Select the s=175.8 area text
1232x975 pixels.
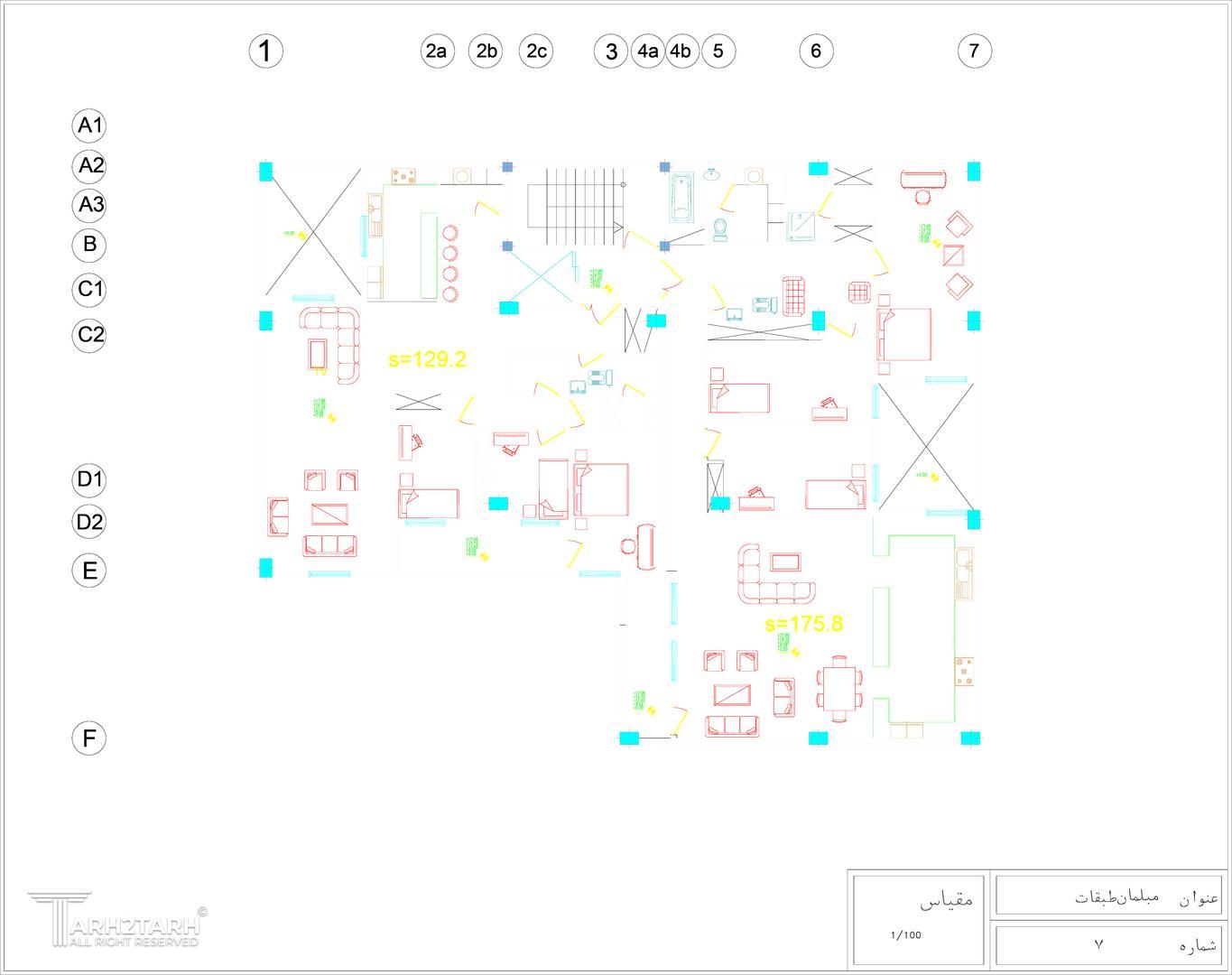click(803, 624)
